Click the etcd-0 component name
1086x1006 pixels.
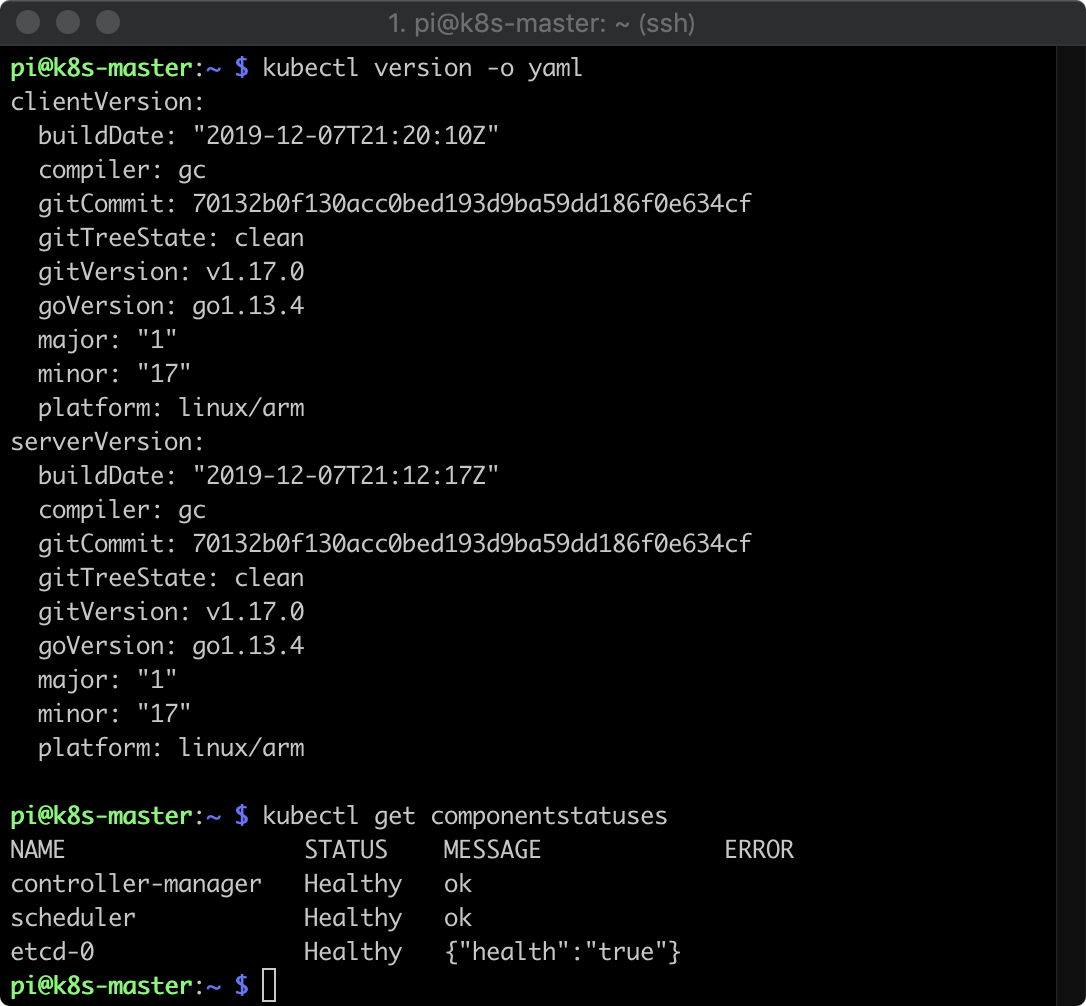(x=52, y=952)
